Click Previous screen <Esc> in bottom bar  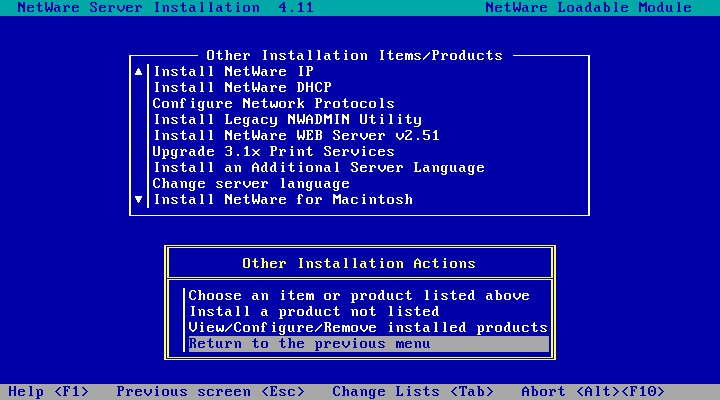210,392
